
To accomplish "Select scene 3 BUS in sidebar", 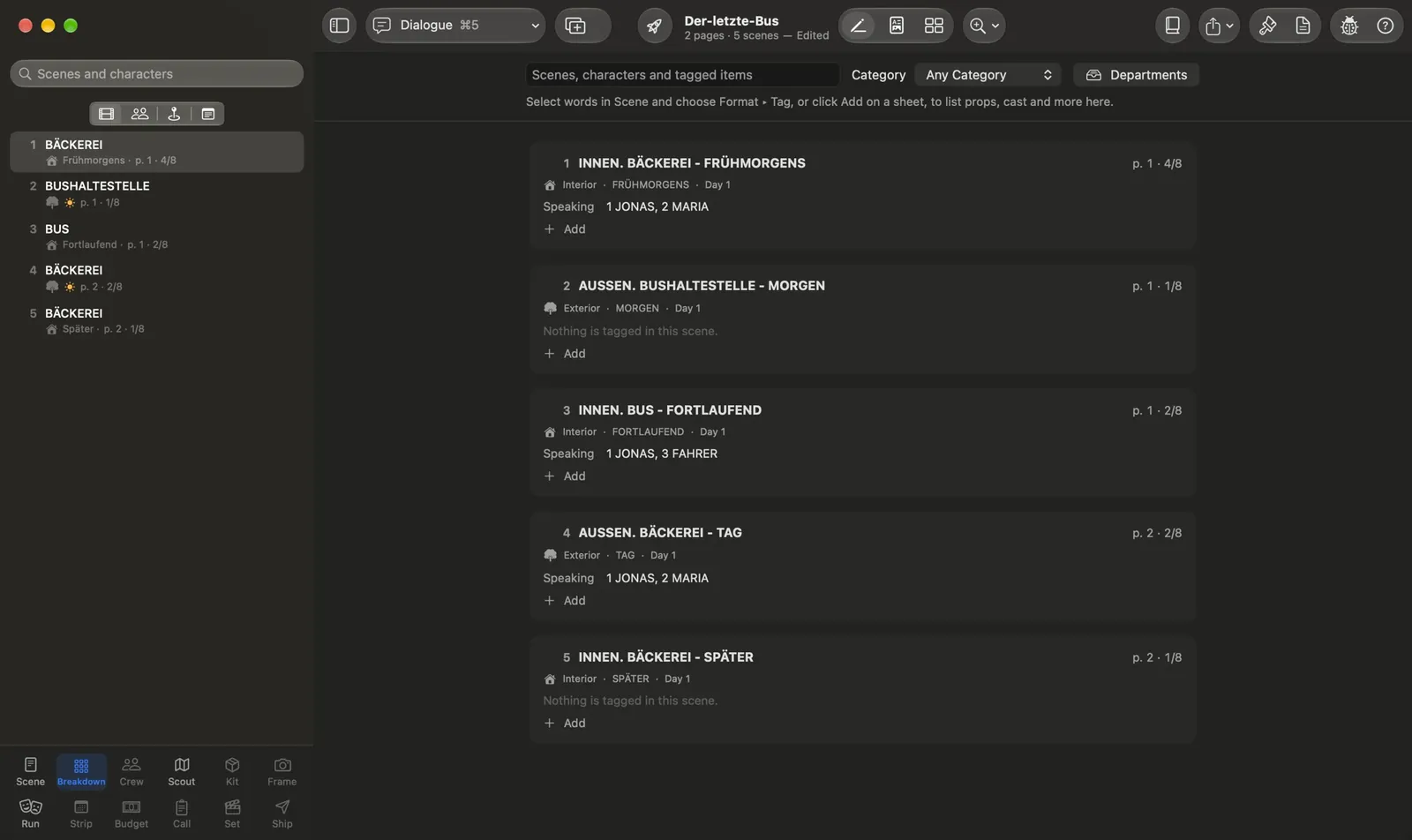I will 157,236.
